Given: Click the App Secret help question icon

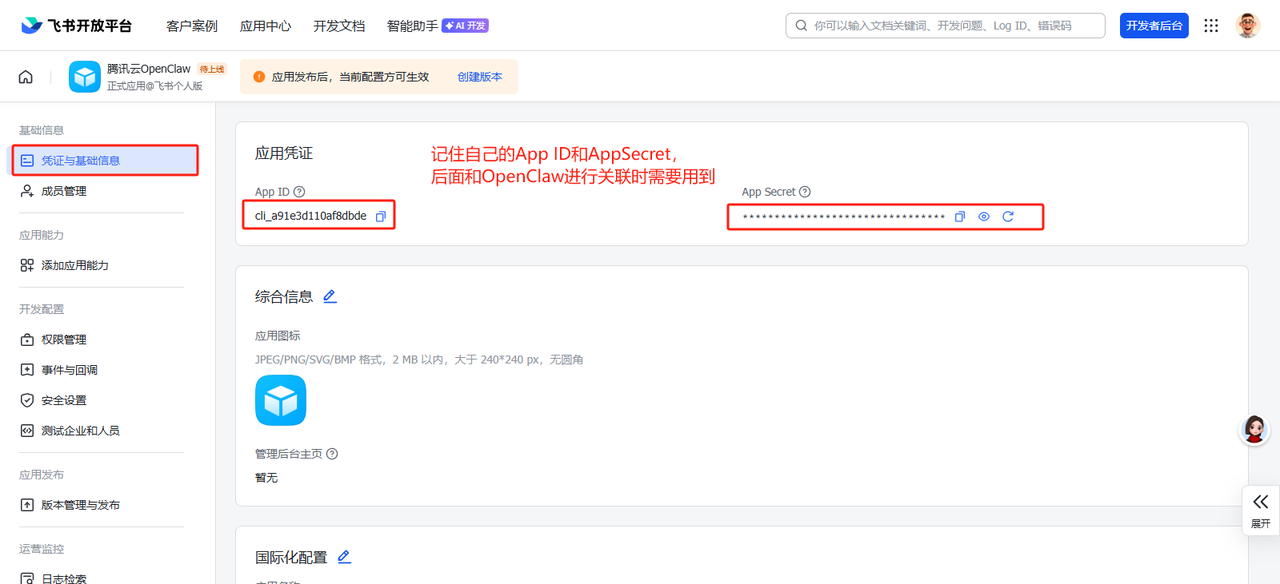Looking at the screenshot, I should (805, 192).
